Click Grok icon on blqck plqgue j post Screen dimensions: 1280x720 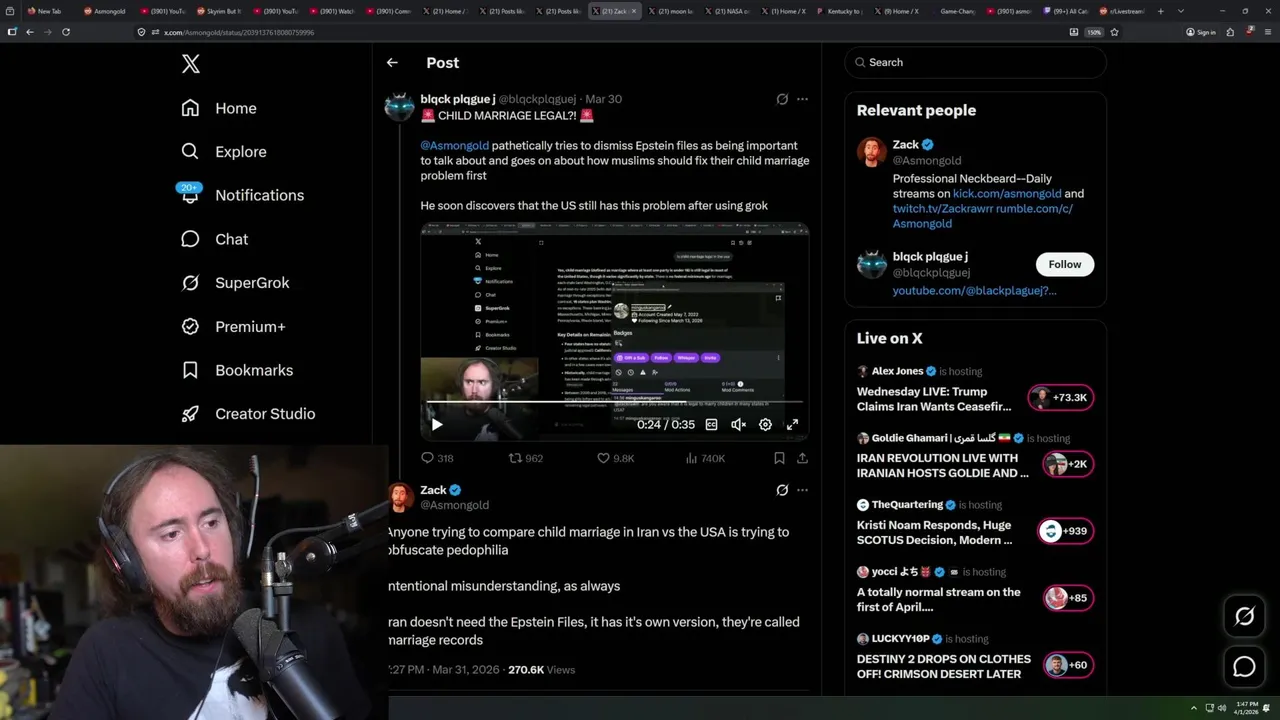tap(782, 99)
